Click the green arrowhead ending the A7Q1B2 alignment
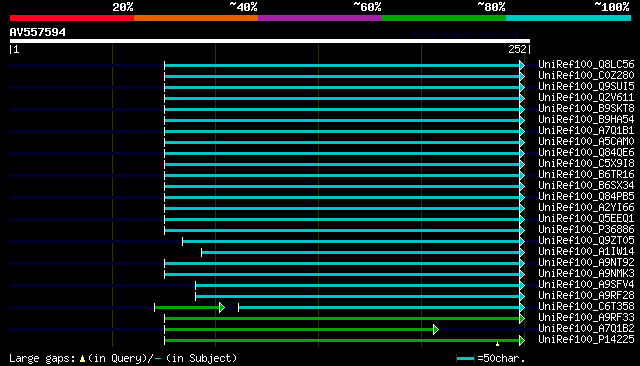This screenshot has height=366, width=640. 436,329
